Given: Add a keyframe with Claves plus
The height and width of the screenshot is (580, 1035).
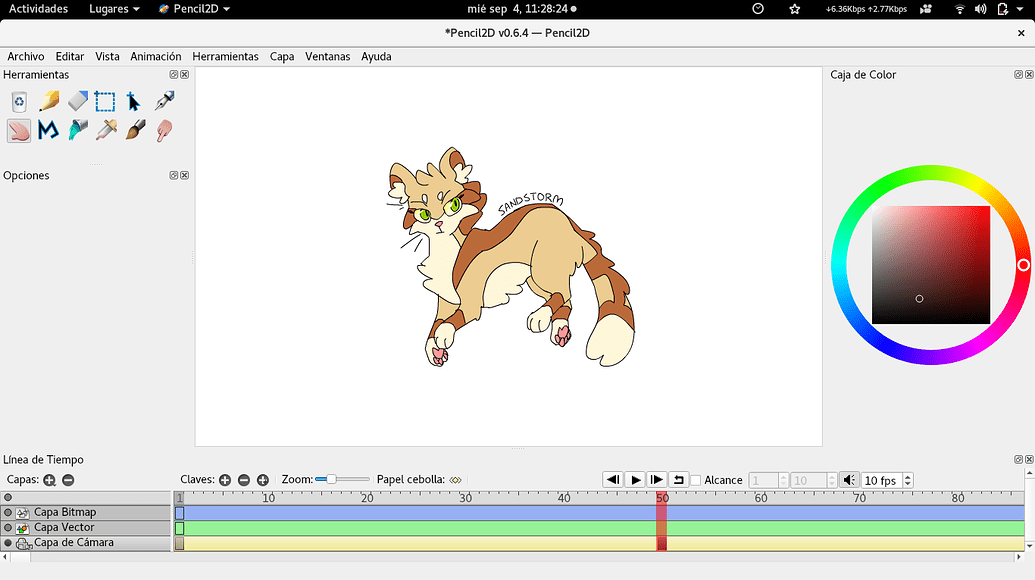Looking at the screenshot, I should tap(225, 480).
